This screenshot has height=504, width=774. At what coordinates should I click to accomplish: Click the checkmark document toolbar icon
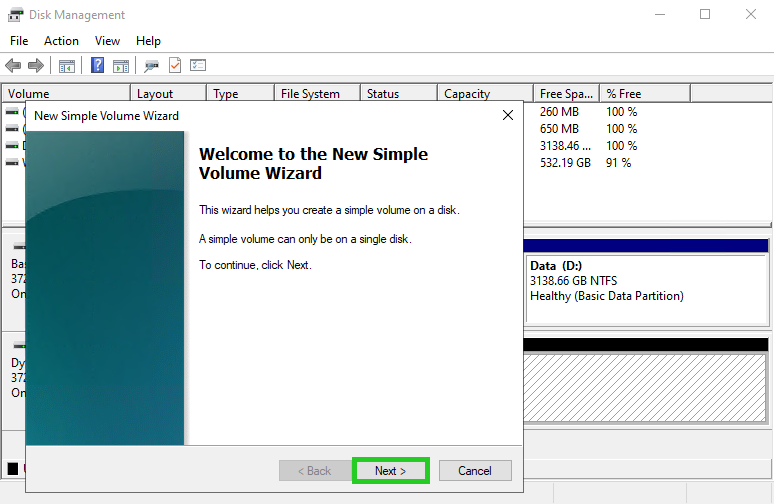(x=175, y=65)
